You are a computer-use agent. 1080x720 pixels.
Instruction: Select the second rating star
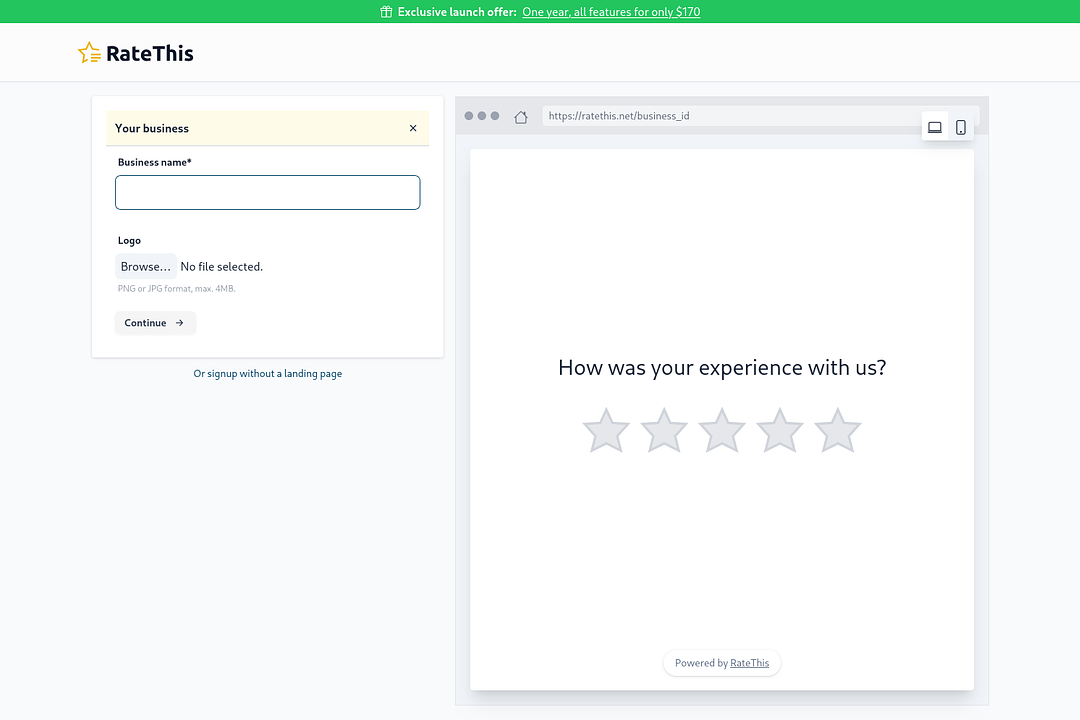[x=664, y=431]
